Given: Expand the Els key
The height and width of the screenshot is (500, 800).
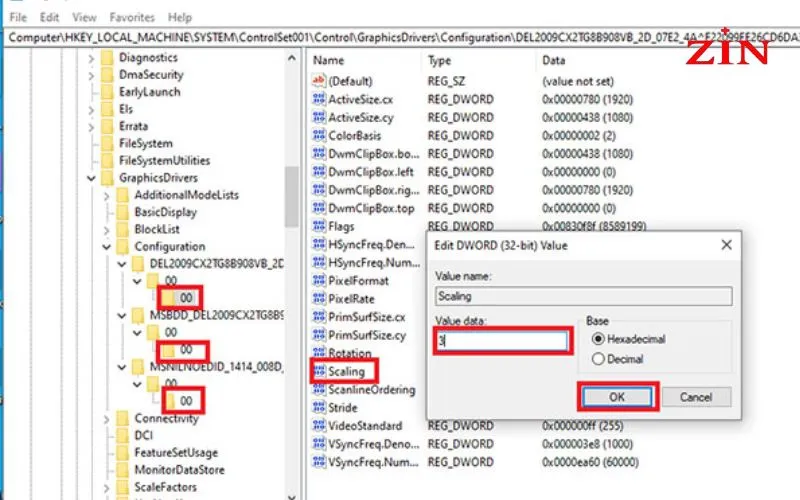Looking at the screenshot, I should click(91, 110).
